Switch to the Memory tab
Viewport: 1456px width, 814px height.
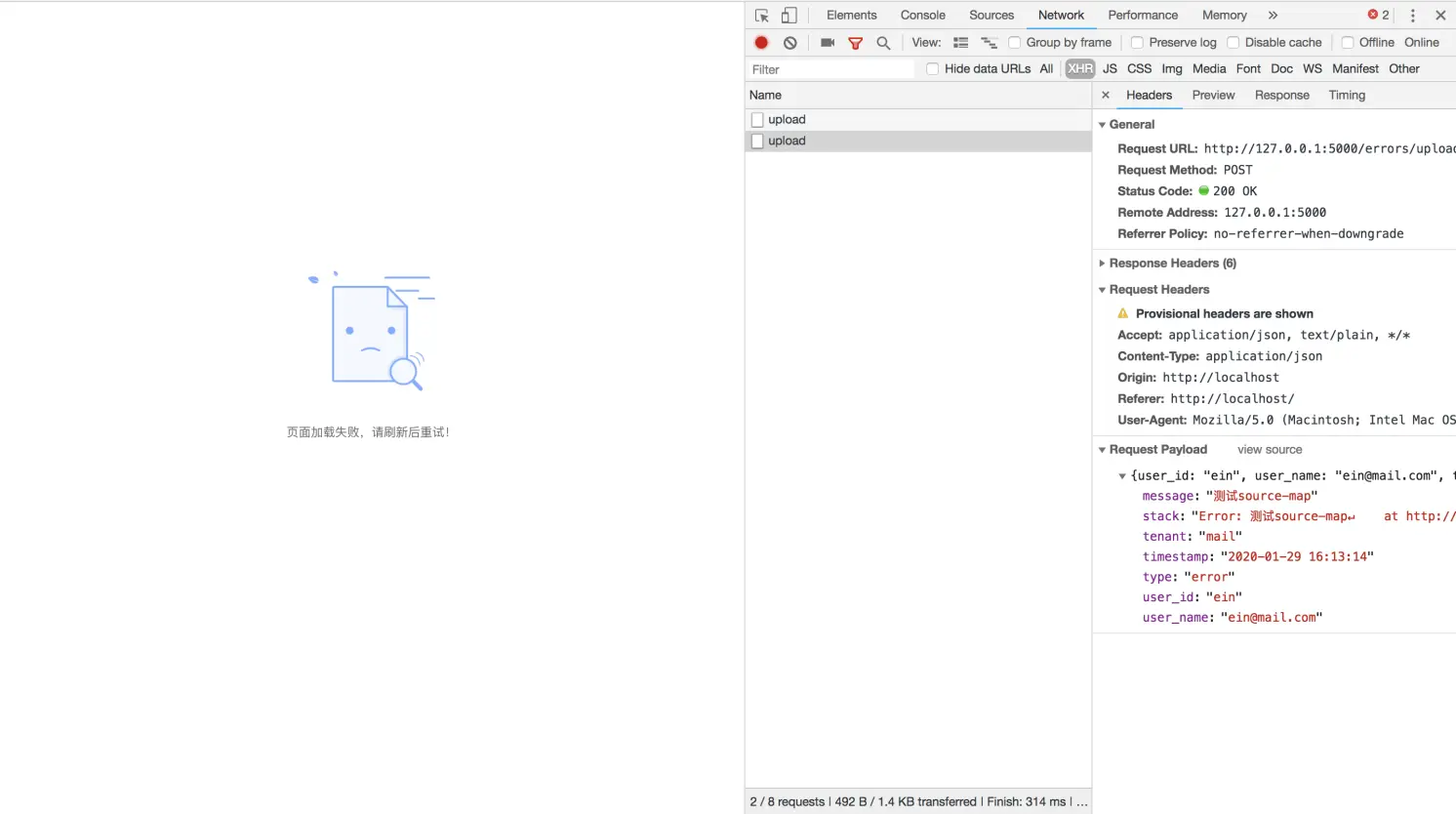tap(1225, 16)
